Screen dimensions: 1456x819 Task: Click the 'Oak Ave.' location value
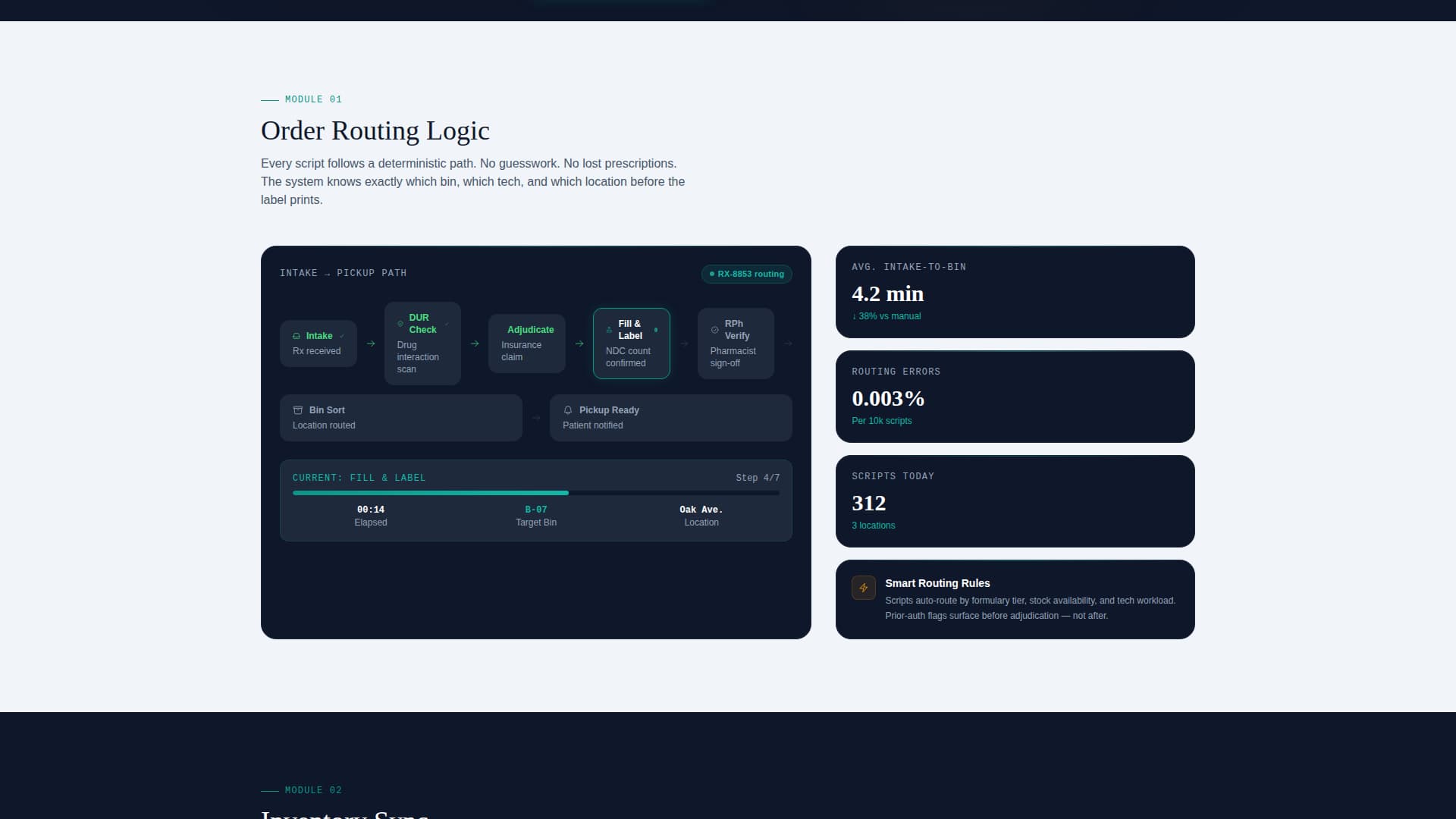pos(701,510)
